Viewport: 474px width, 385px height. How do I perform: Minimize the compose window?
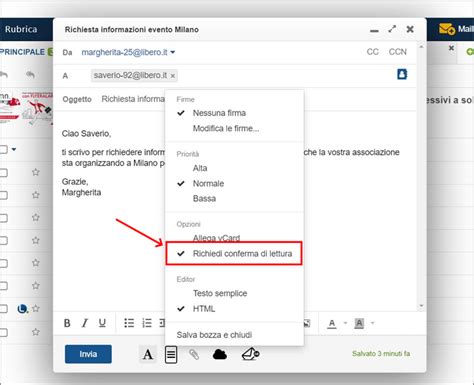pos(374,30)
